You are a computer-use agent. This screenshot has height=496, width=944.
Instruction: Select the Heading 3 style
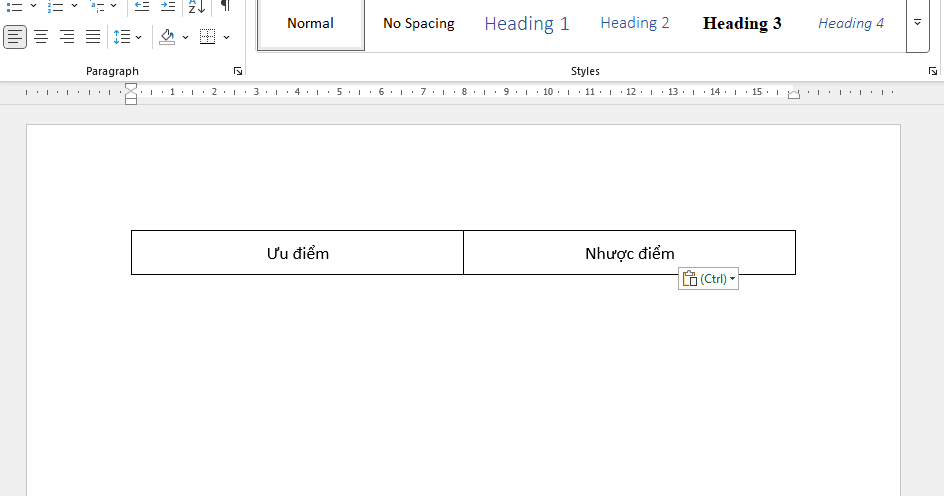(742, 23)
